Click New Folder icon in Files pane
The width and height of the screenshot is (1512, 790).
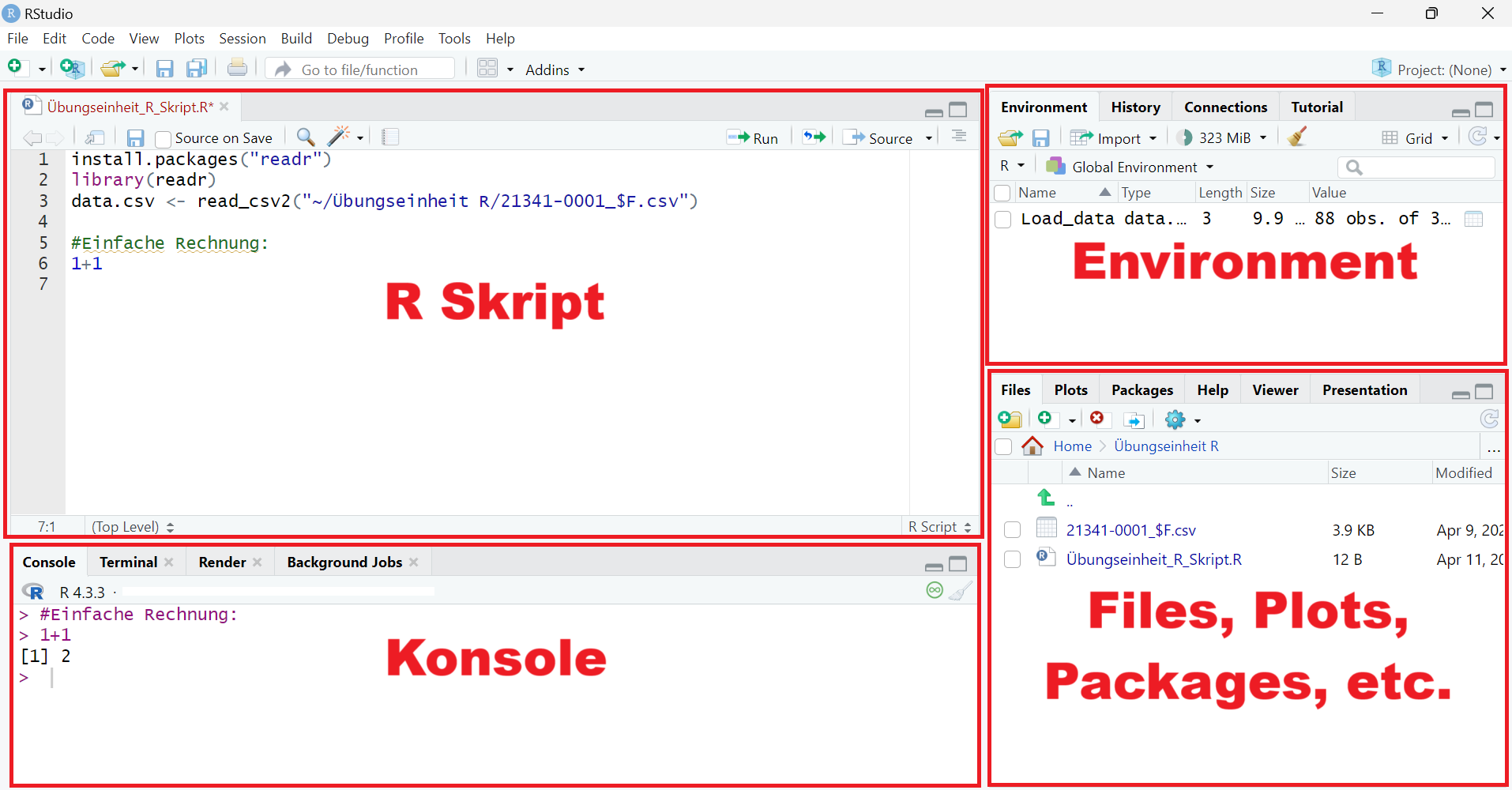click(x=1010, y=419)
